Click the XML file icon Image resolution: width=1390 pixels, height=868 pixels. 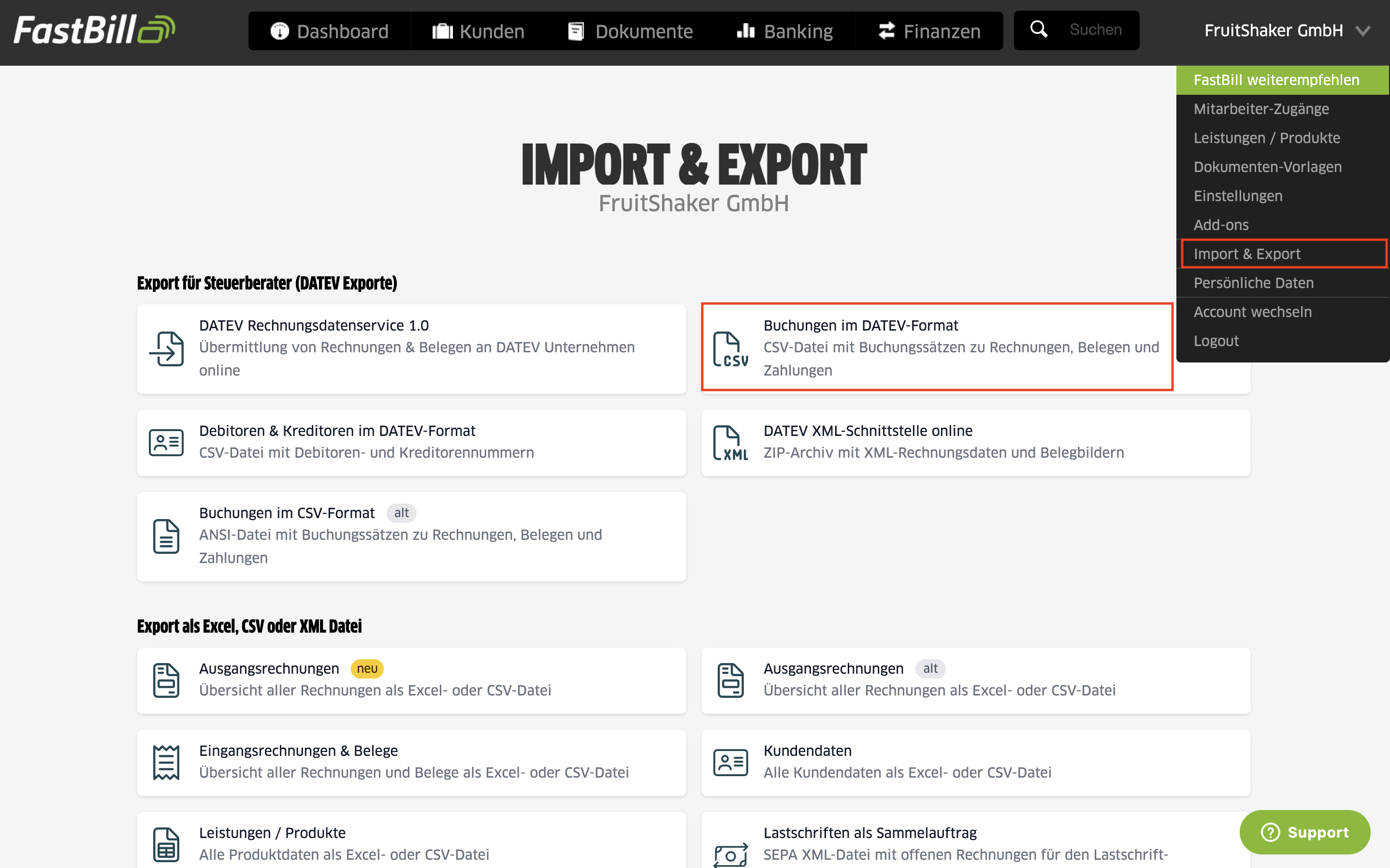click(731, 443)
